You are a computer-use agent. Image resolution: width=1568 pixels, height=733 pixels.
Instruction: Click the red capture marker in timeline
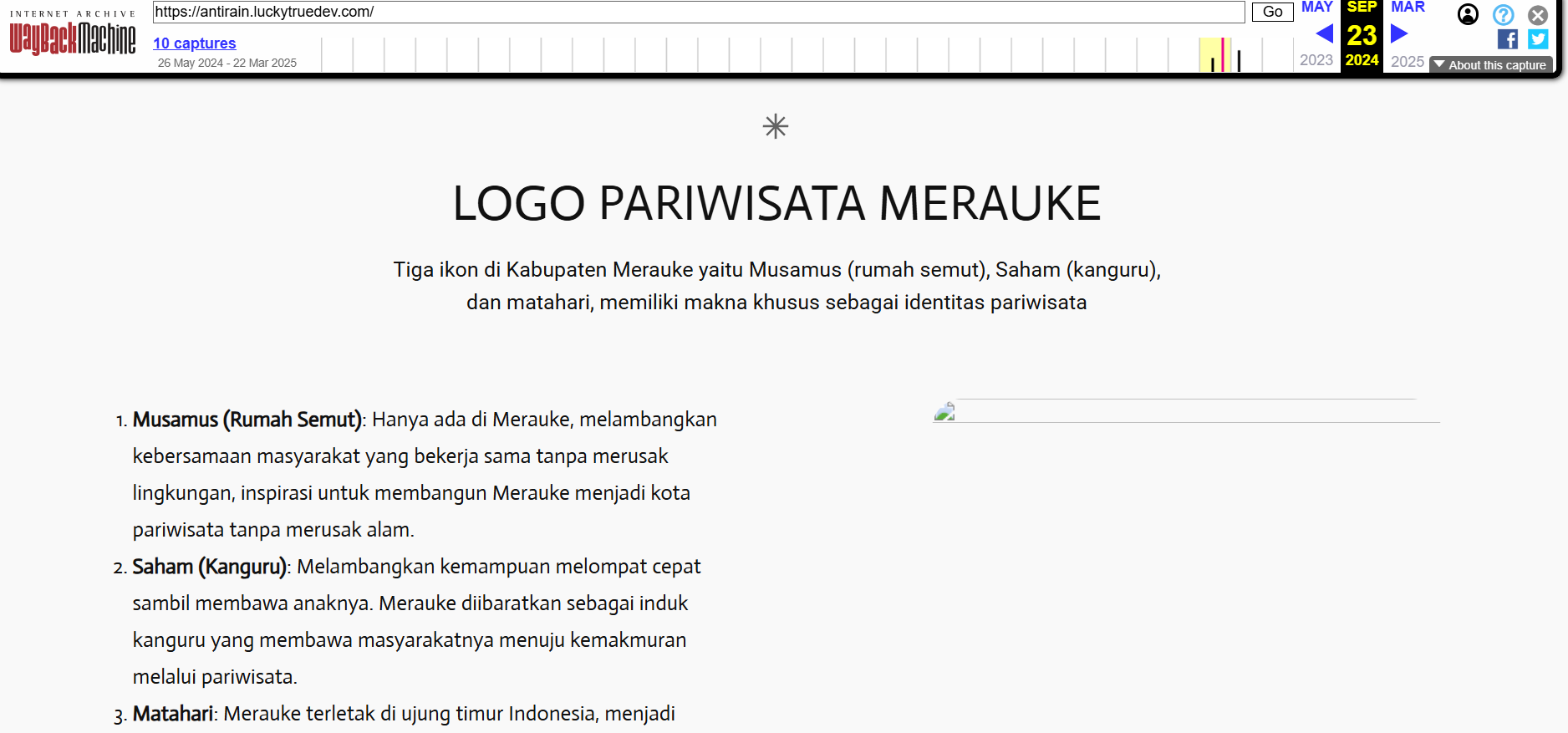[1222, 54]
